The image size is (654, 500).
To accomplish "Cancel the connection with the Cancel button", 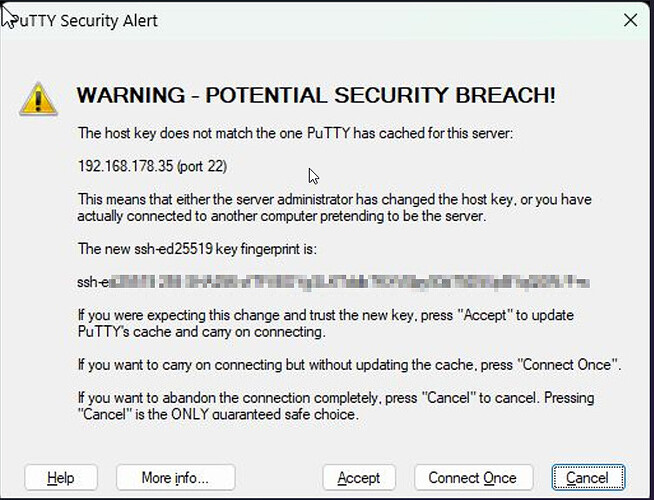I will (587, 478).
